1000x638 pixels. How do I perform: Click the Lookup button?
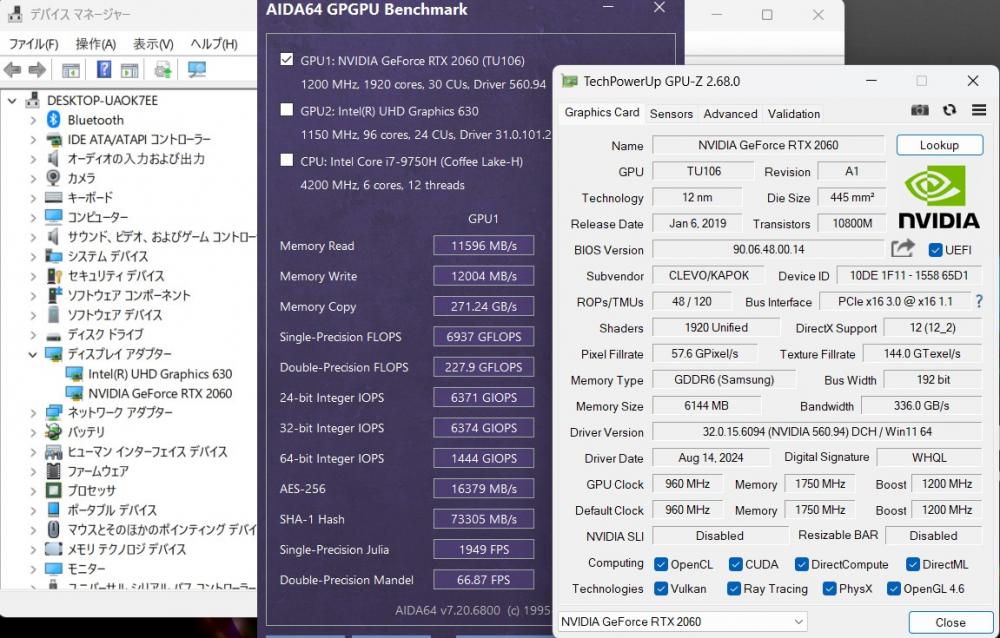(x=939, y=145)
